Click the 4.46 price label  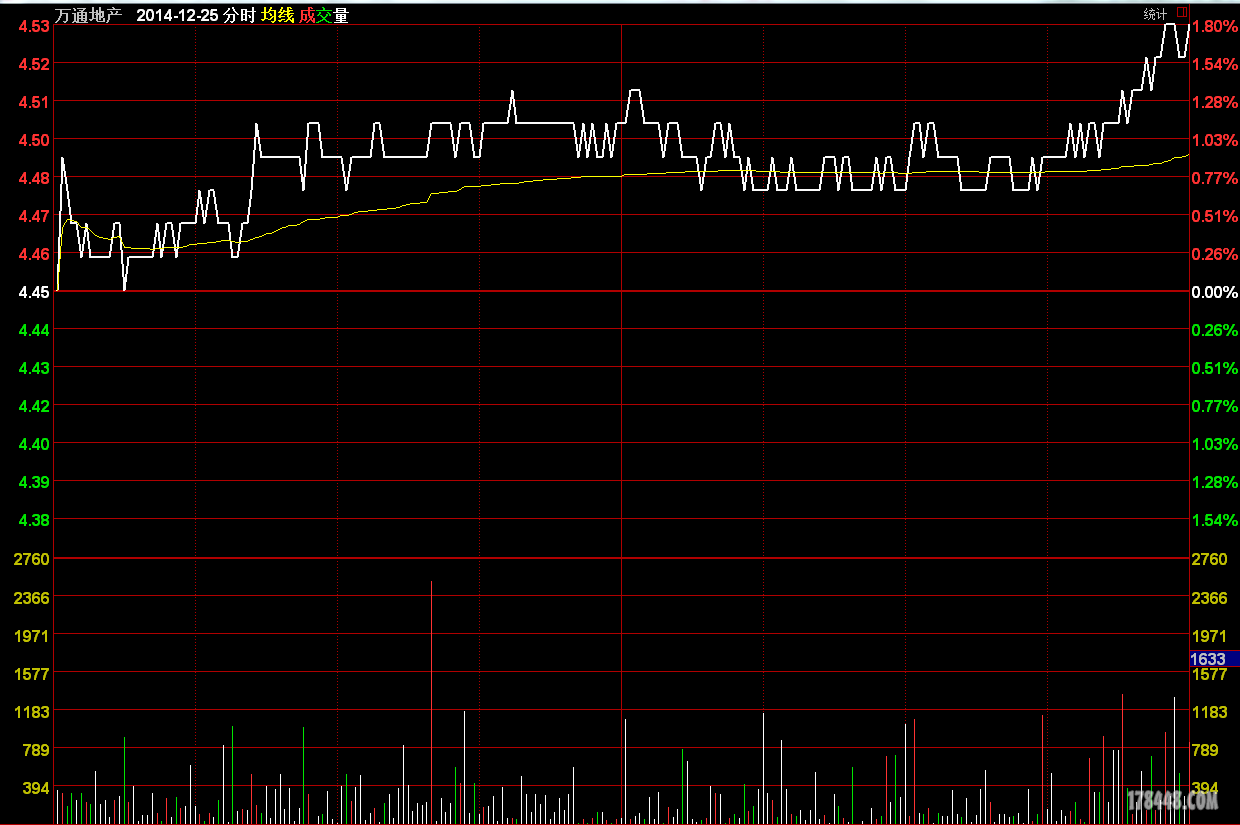(34, 254)
